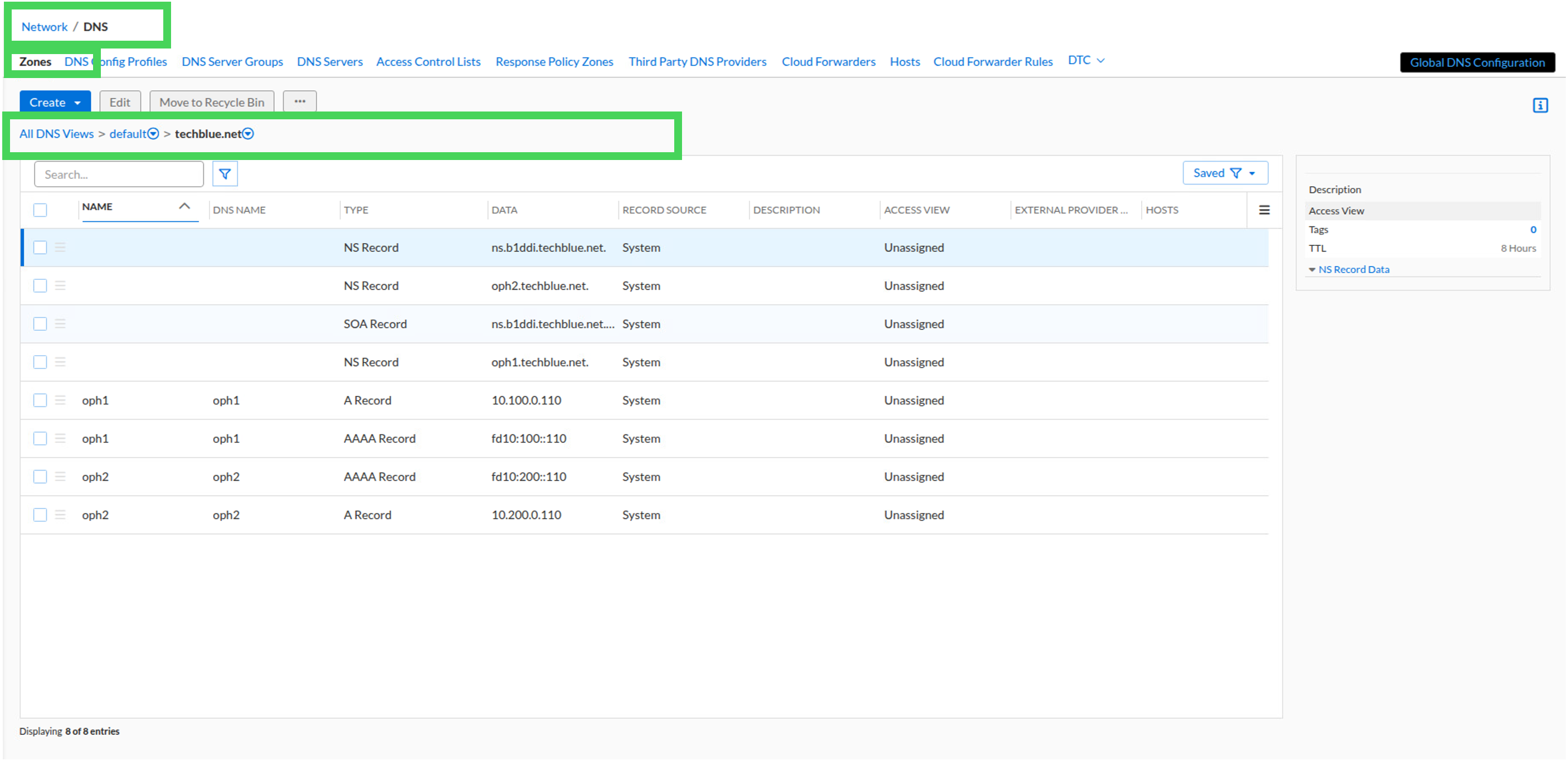
Task: Expand the DTC menu in tab bar
Action: tap(1086, 60)
